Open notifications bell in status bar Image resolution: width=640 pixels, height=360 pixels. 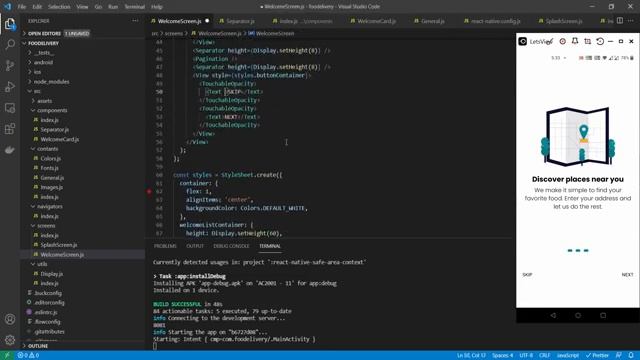pos(631,355)
